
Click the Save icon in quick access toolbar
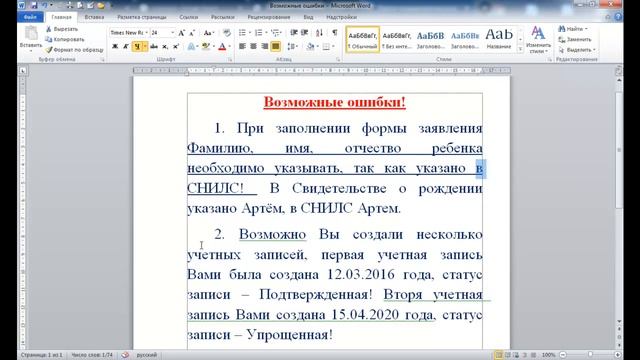(34, 5)
